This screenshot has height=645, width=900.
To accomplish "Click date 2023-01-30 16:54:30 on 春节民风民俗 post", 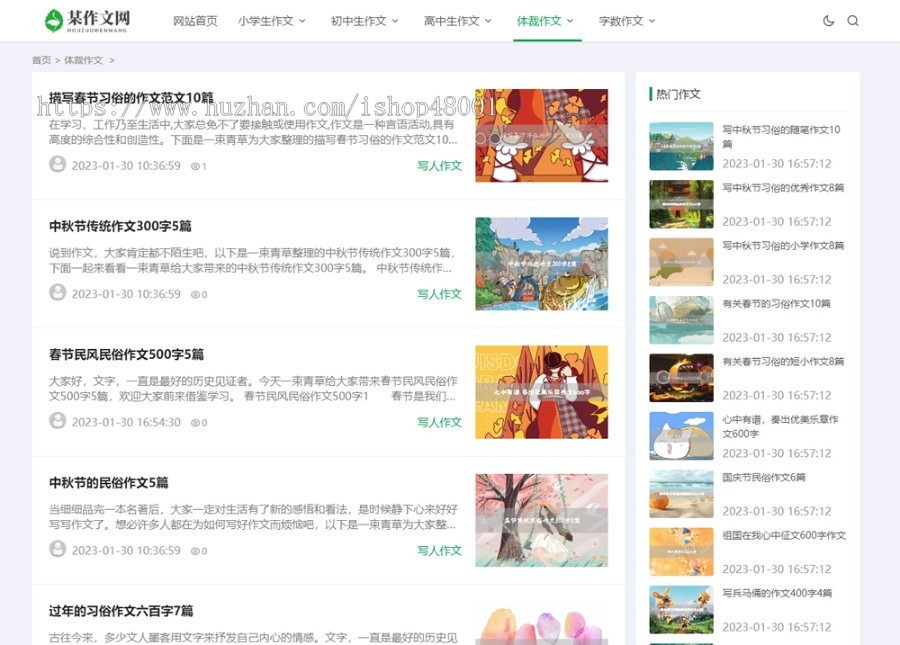I will pyautogui.click(x=126, y=422).
